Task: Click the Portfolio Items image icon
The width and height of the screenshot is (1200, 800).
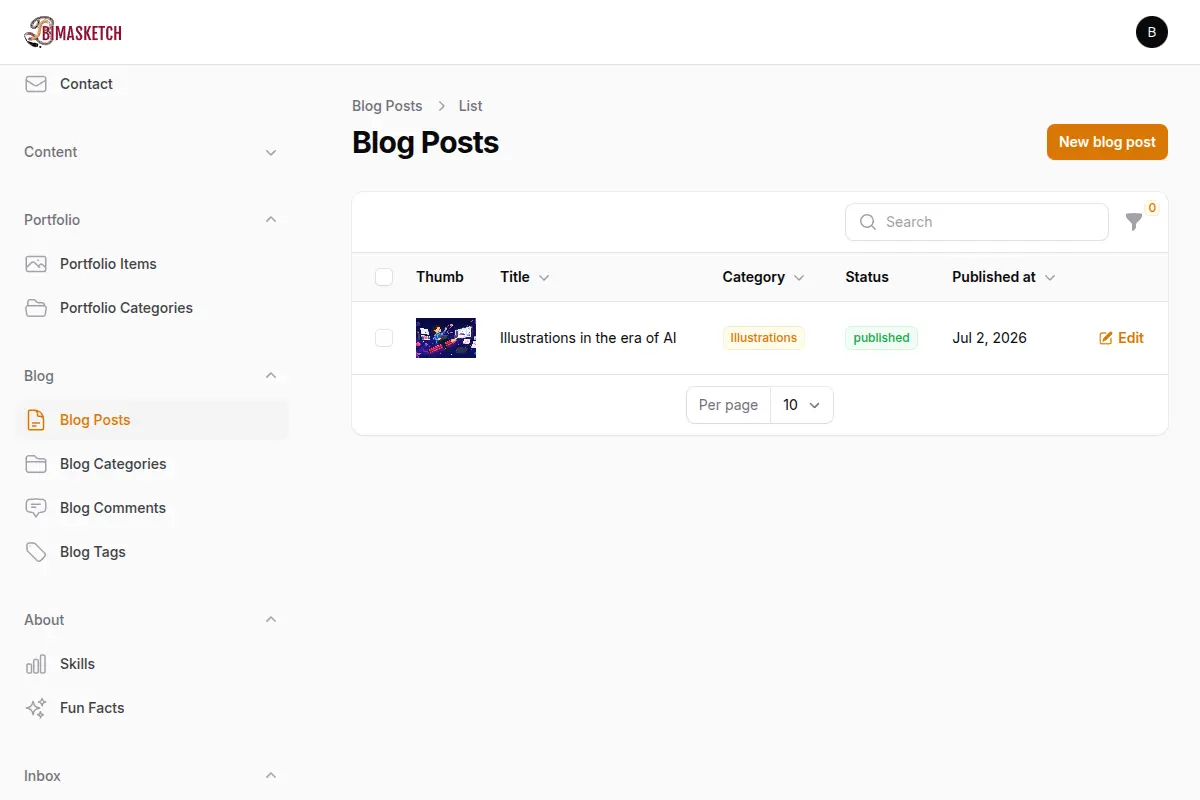Action: click(x=36, y=264)
